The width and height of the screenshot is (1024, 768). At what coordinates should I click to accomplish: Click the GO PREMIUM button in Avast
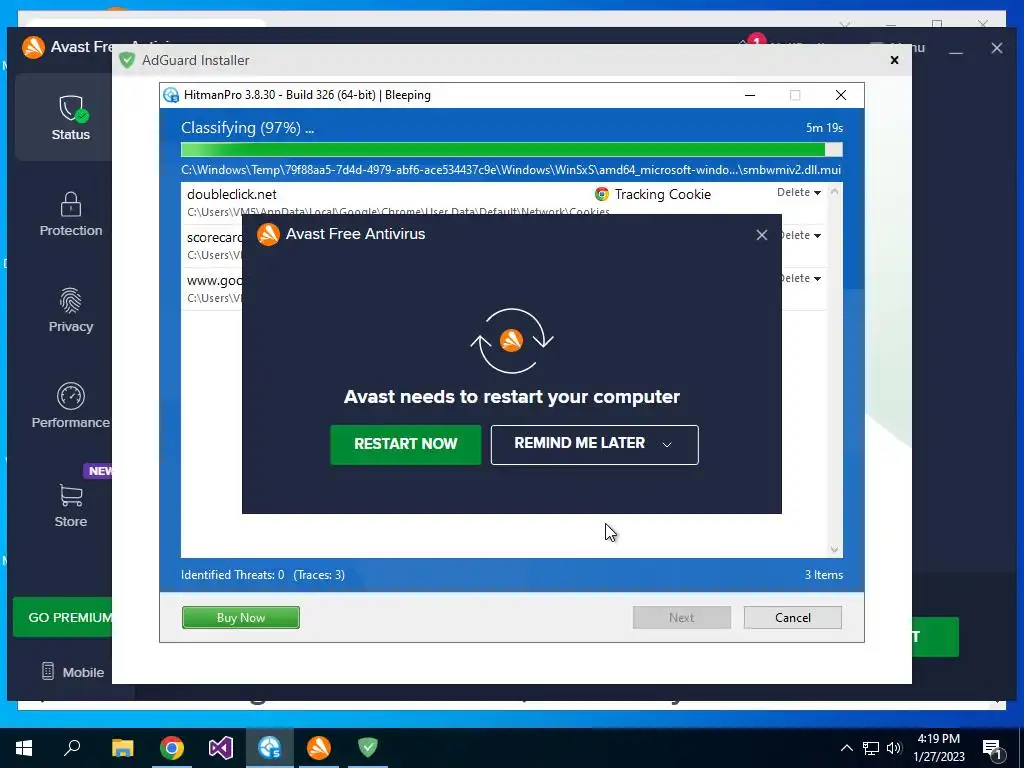coord(65,617)
